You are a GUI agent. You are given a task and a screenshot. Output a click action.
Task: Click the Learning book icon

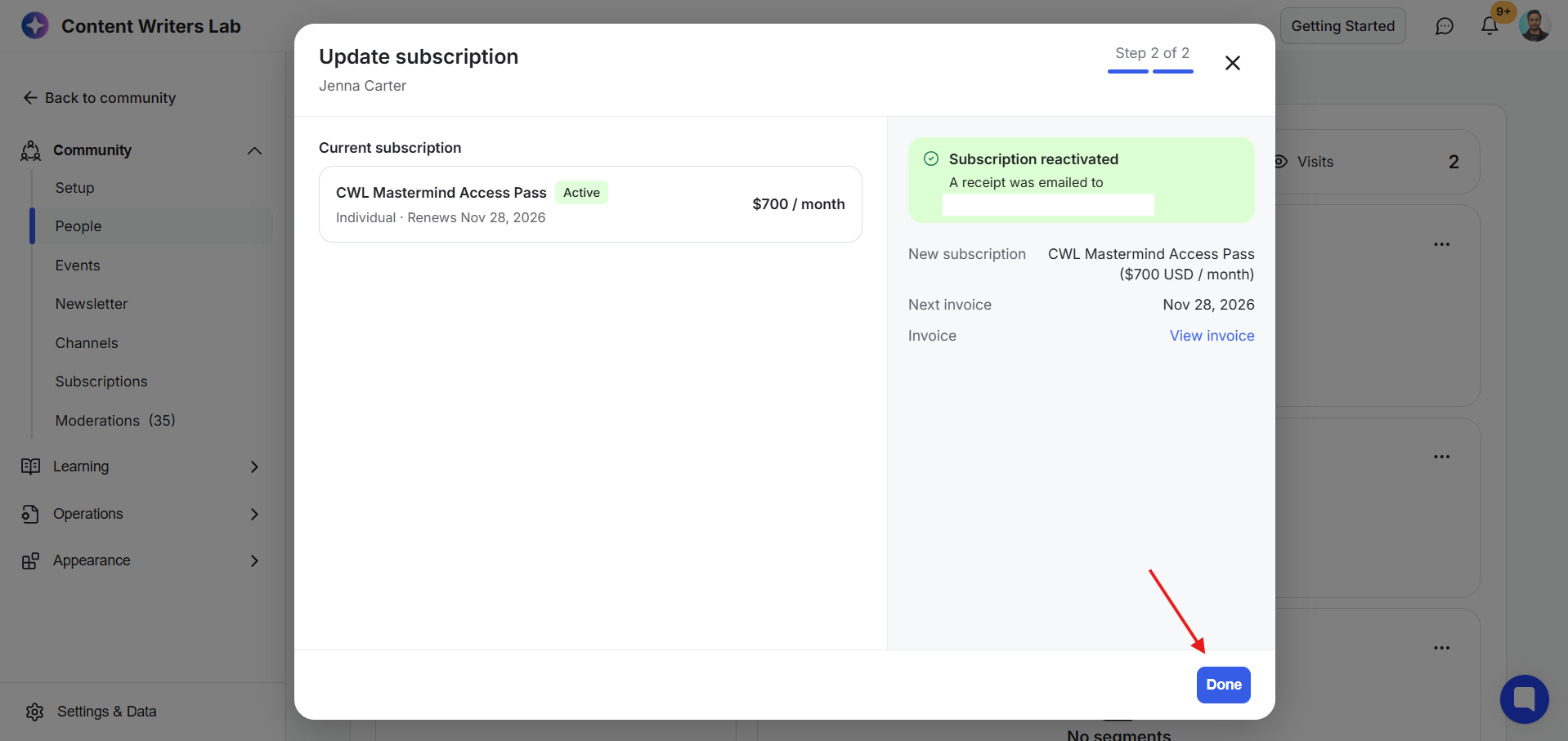[x=31, y=466]
